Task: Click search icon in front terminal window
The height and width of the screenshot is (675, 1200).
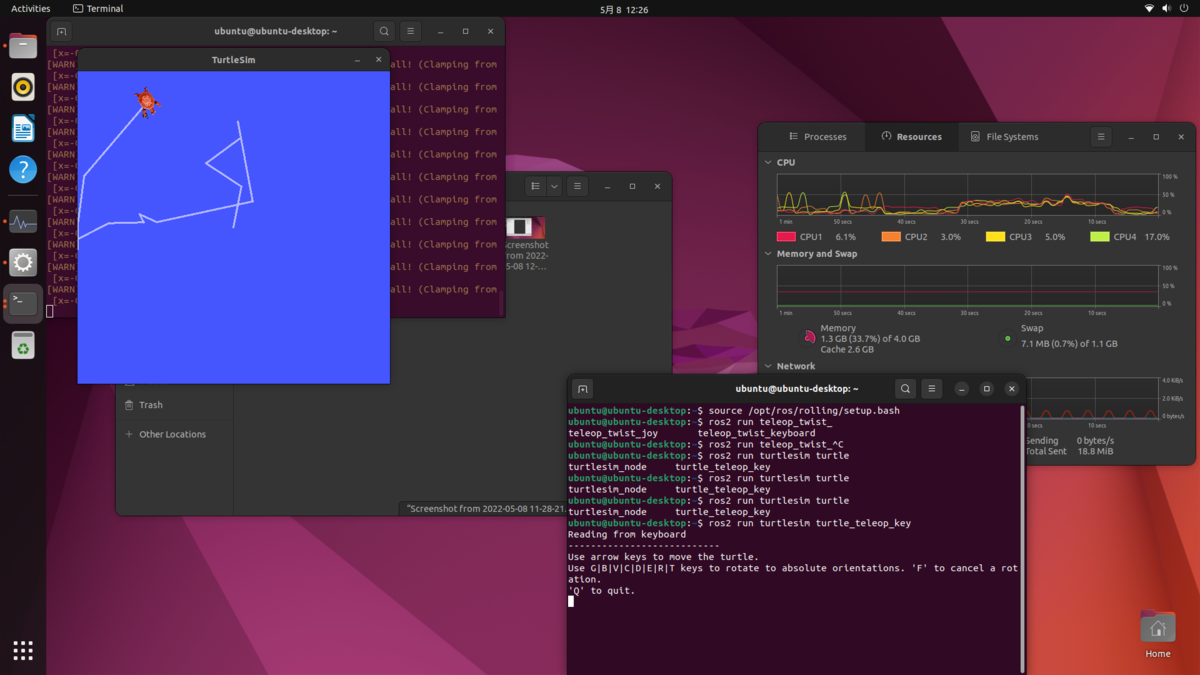Action: 905,389
